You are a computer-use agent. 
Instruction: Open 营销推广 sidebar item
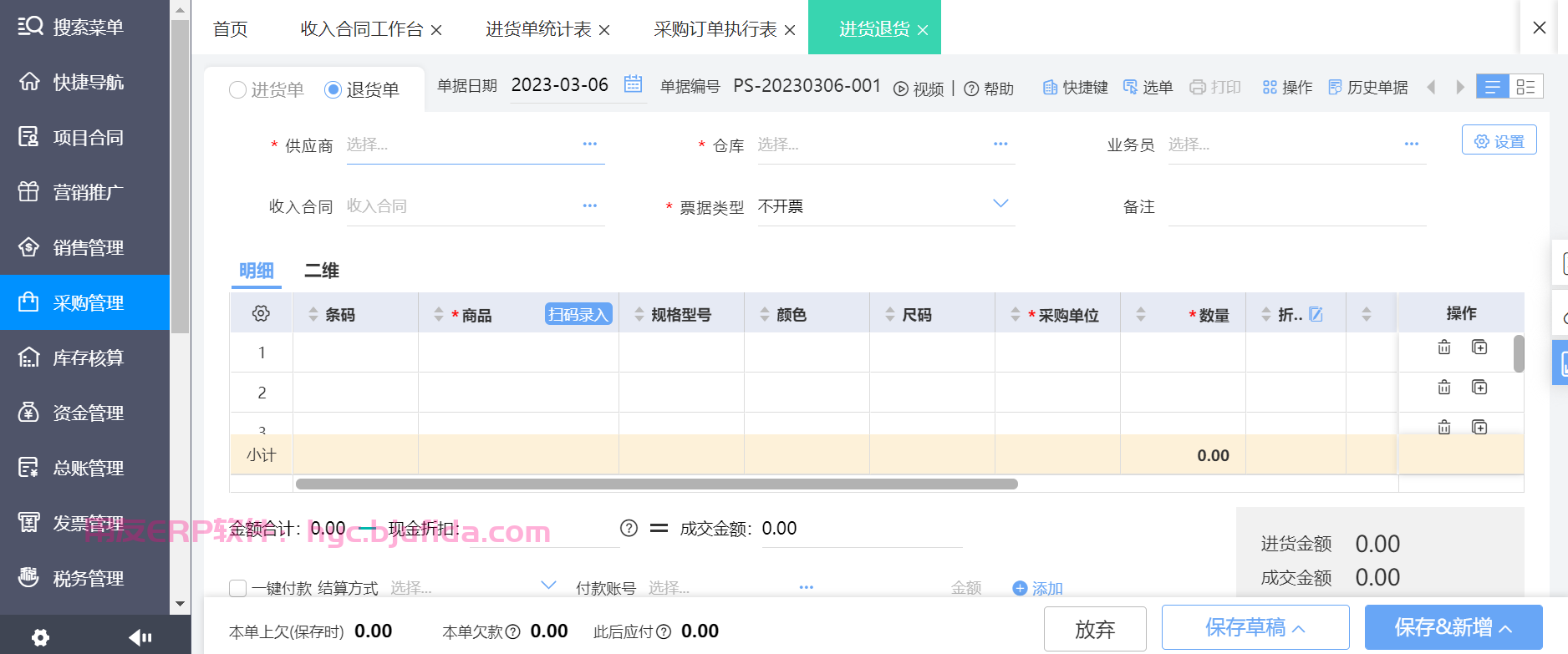(84, 192)
